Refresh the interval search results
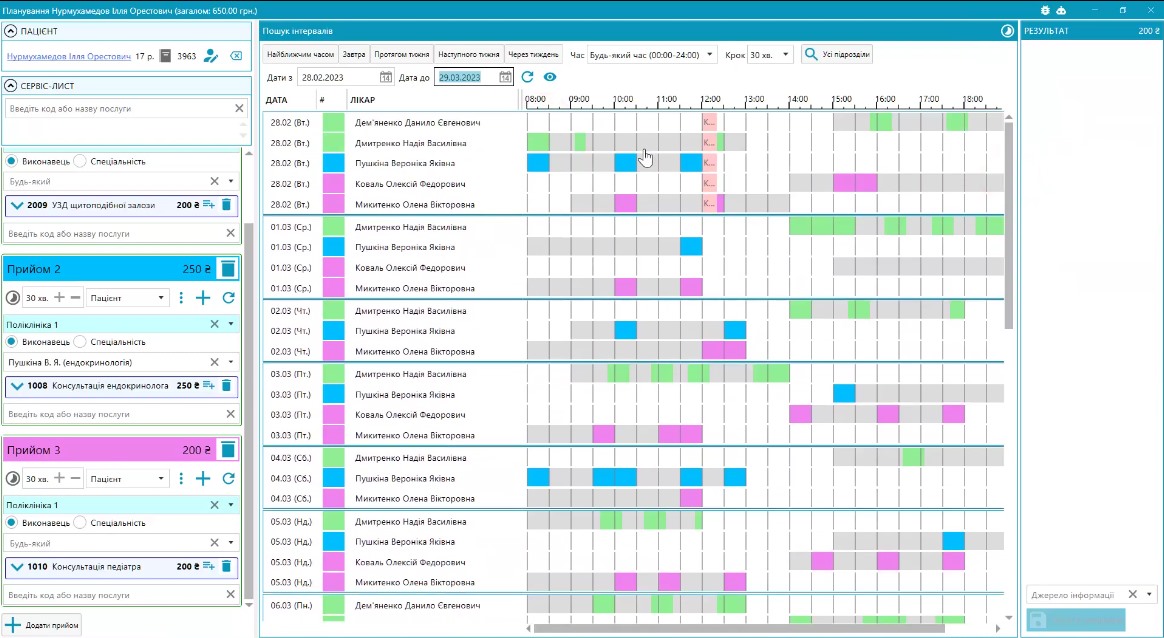This screenshot has width=1164, height=638. tap(527, 77)
